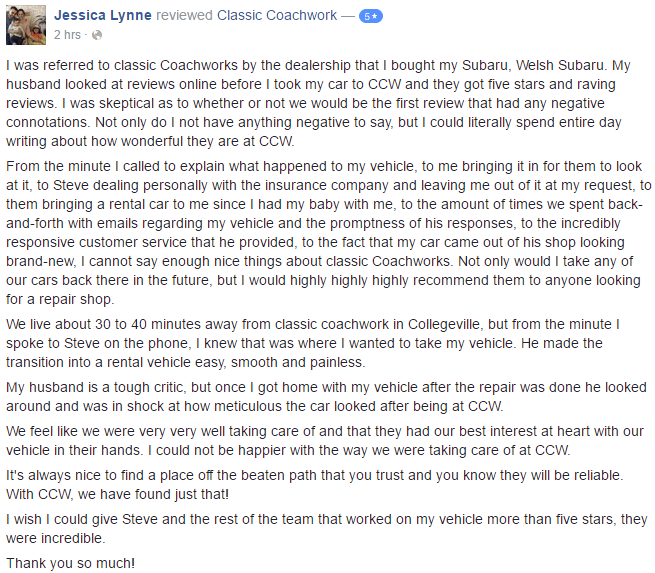This screenshot has height=573, width=655.
Task: Click the words 'Welsh Subaru' in the review
Action: click(559, 66)
